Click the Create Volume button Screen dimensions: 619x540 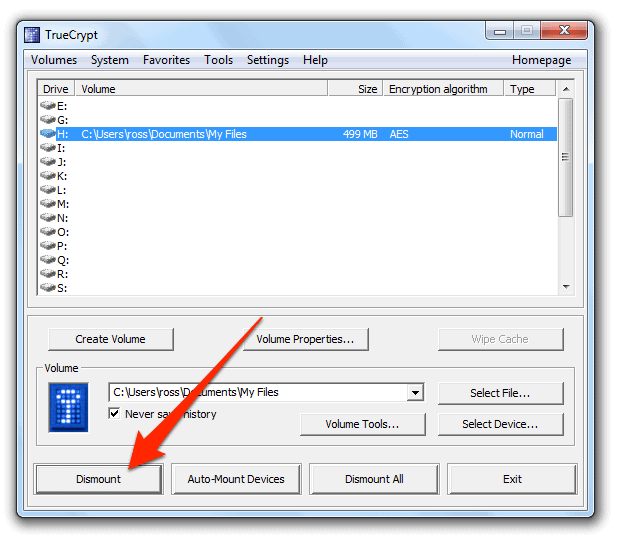[x=111, y=339]
